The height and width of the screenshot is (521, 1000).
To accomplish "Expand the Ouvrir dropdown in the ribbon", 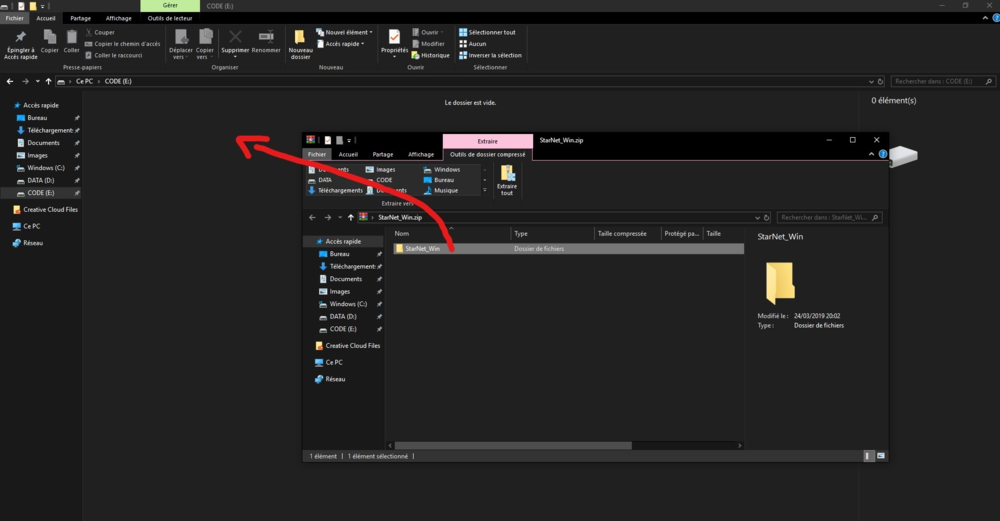I will point(428,33).
